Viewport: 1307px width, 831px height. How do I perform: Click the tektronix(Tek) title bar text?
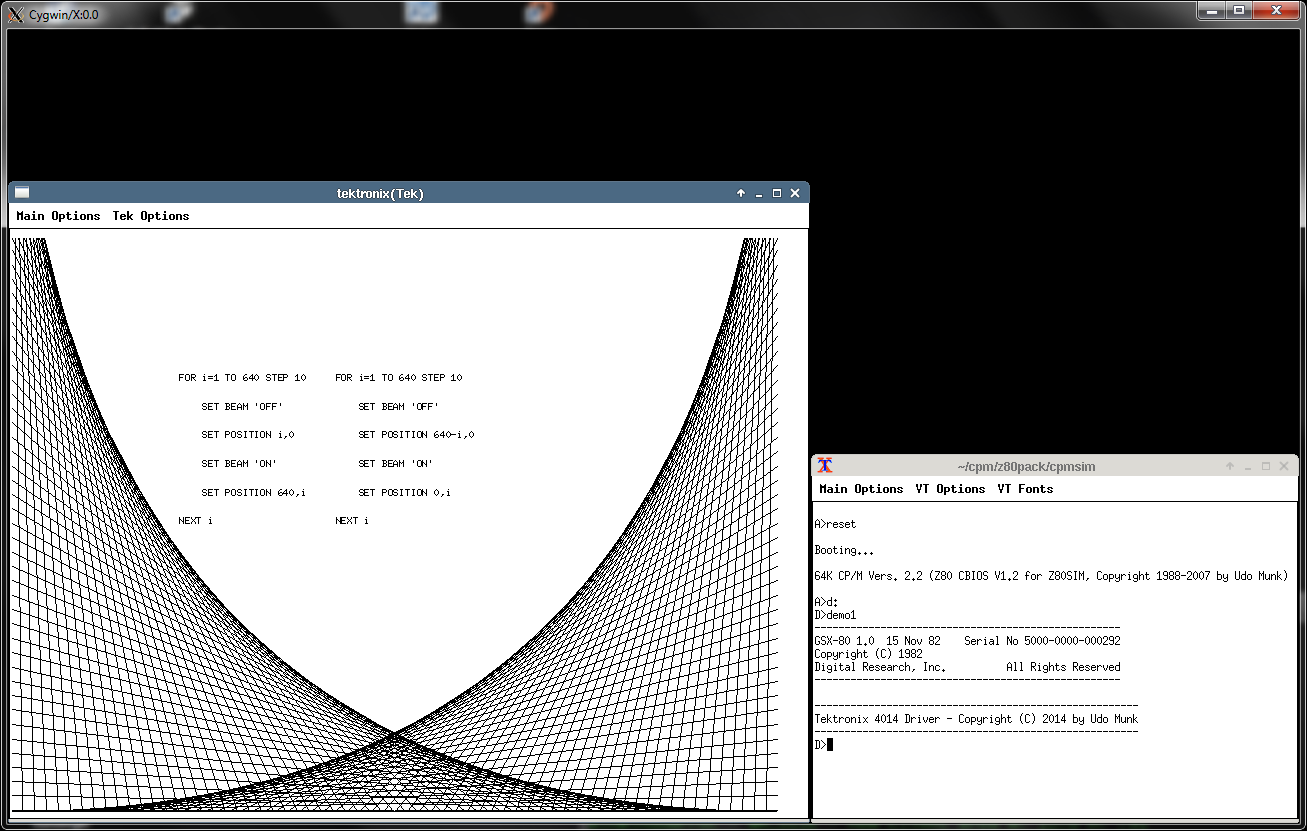[x=380, y=193]
